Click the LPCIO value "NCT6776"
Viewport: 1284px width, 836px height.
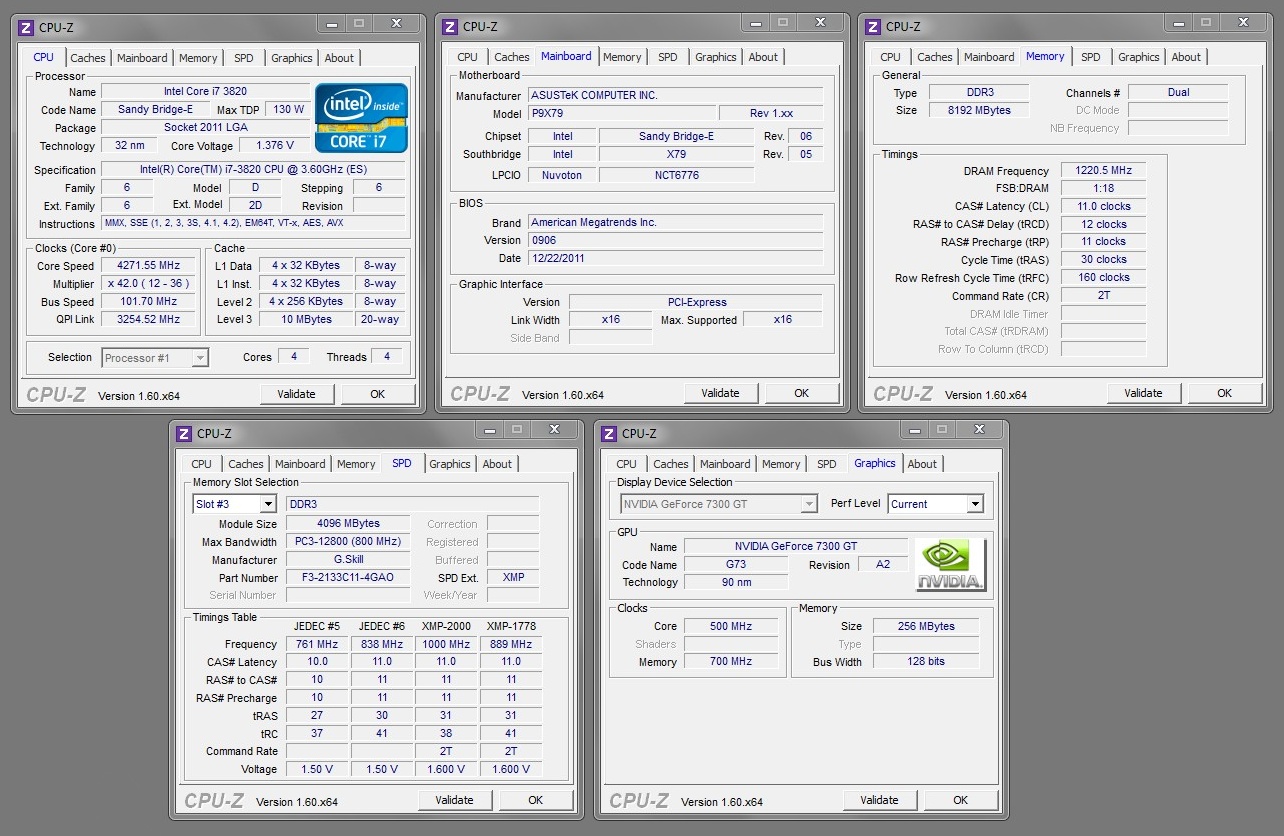click(x=676, y=175)
